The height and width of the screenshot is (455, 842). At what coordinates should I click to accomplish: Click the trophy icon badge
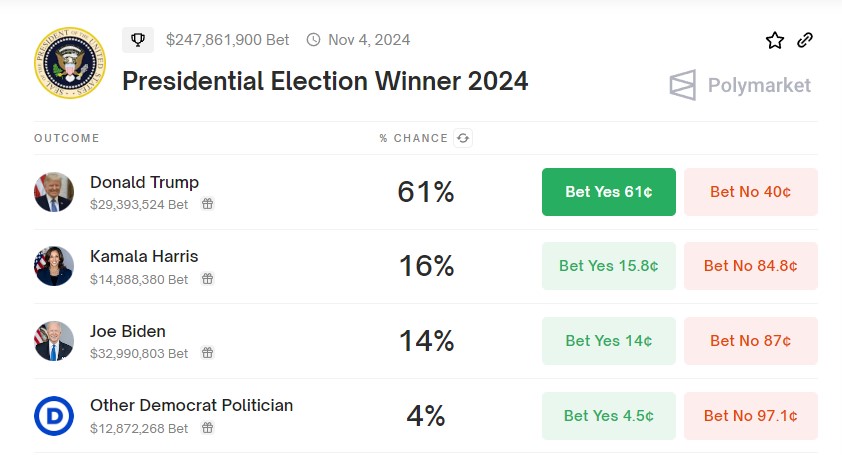(x=138, y=40)
